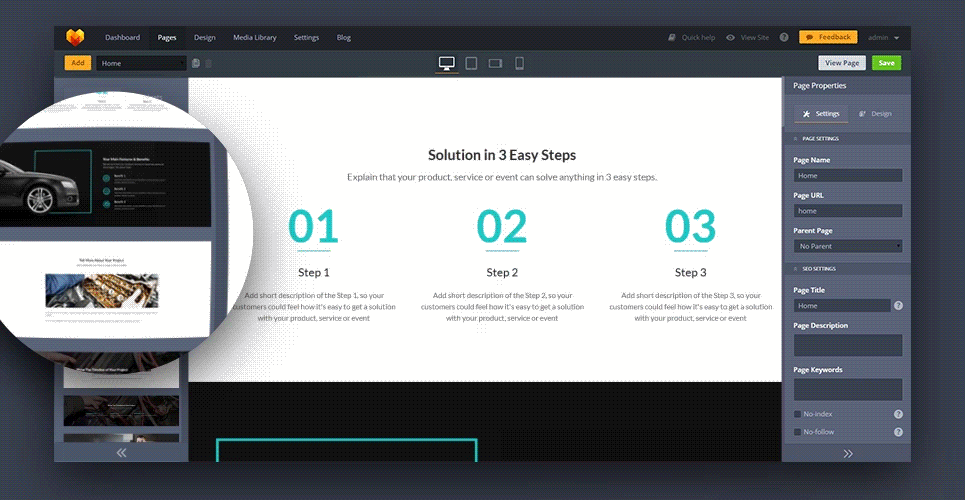Screen dimensions: 965x500
Task: Click View Site link text
Action: click(755, 38)
